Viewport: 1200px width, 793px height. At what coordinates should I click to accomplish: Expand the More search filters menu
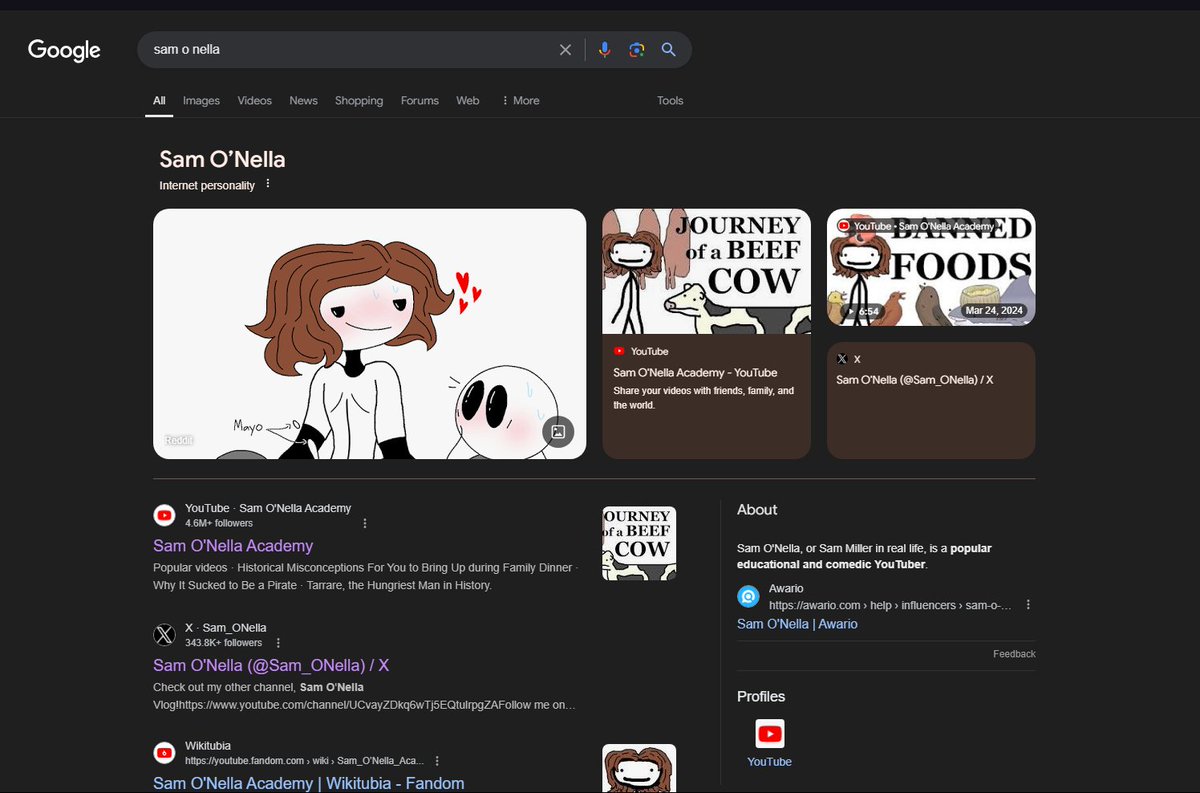tap(520, 101)
